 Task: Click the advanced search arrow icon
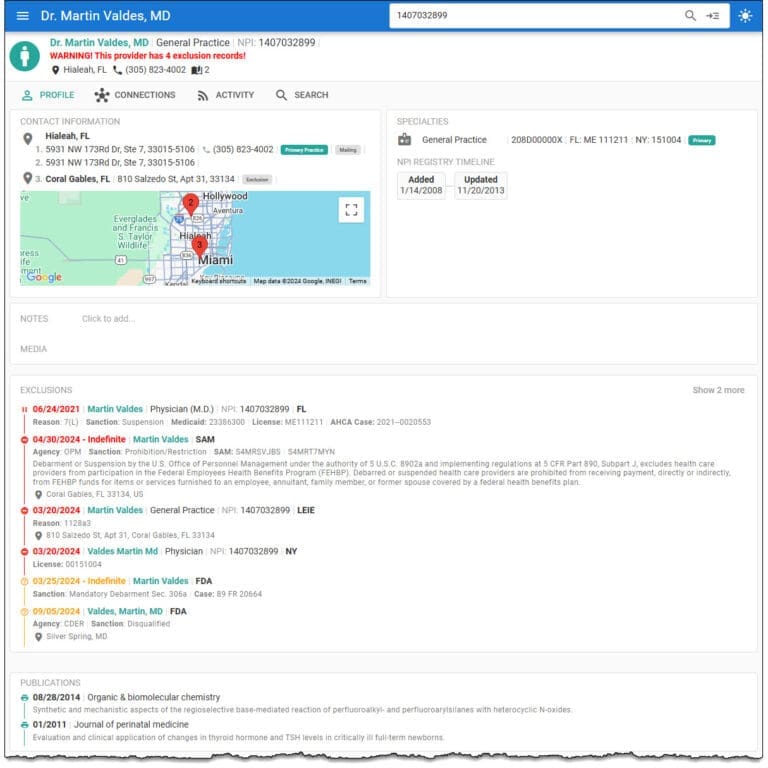713,16
